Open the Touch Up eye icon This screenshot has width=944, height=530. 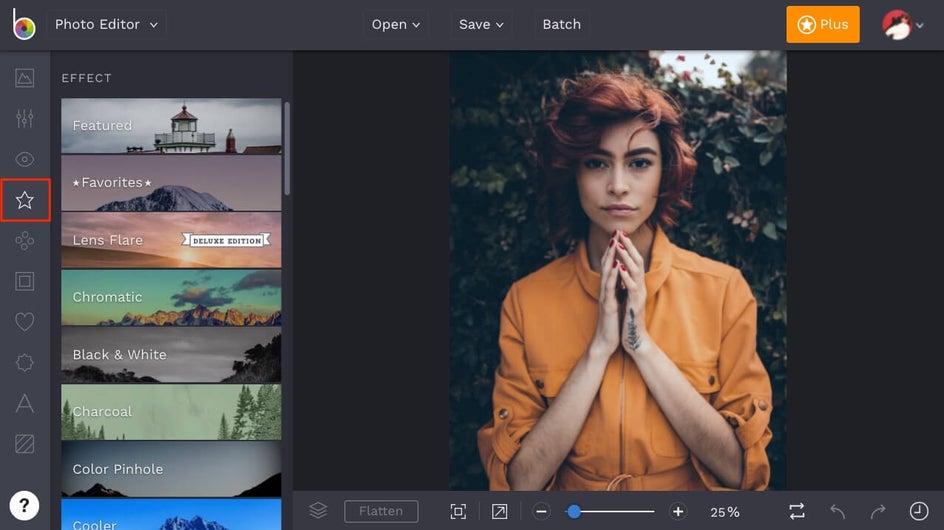tap(25, 159)
